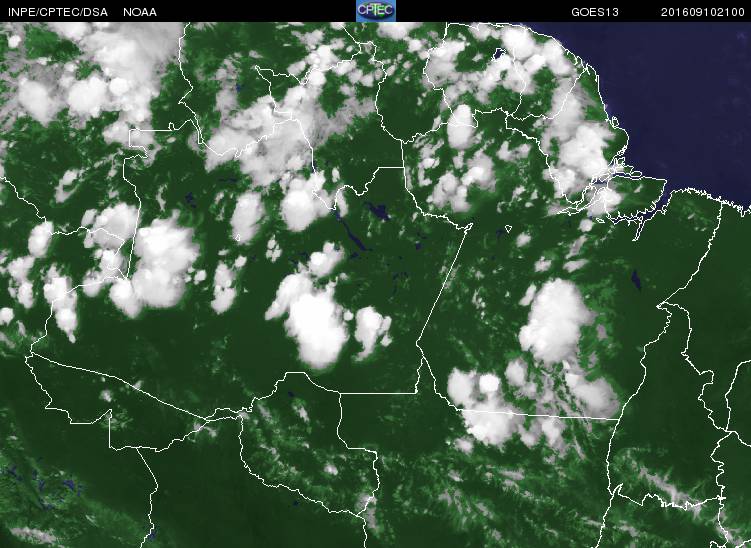
Task: Click the CPTEC logo in the header
Action: pos(376,11)
